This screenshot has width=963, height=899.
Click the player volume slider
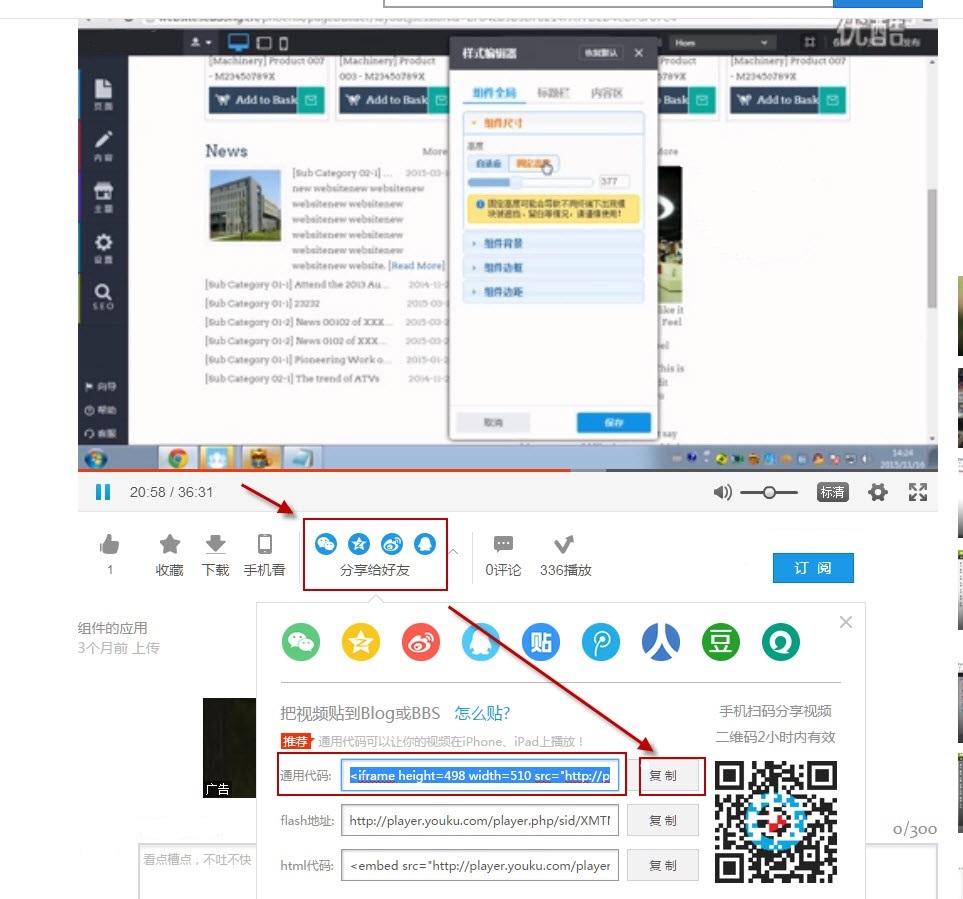(768, 492)
